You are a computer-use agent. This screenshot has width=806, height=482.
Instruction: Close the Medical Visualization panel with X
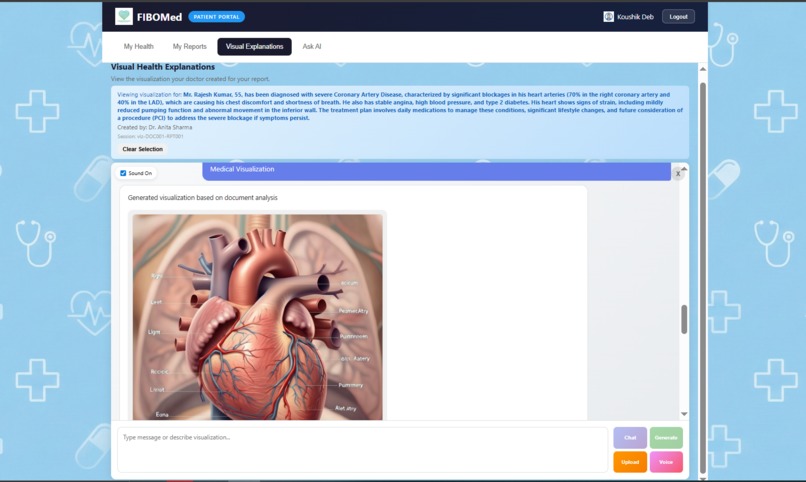tap(678, 174)
